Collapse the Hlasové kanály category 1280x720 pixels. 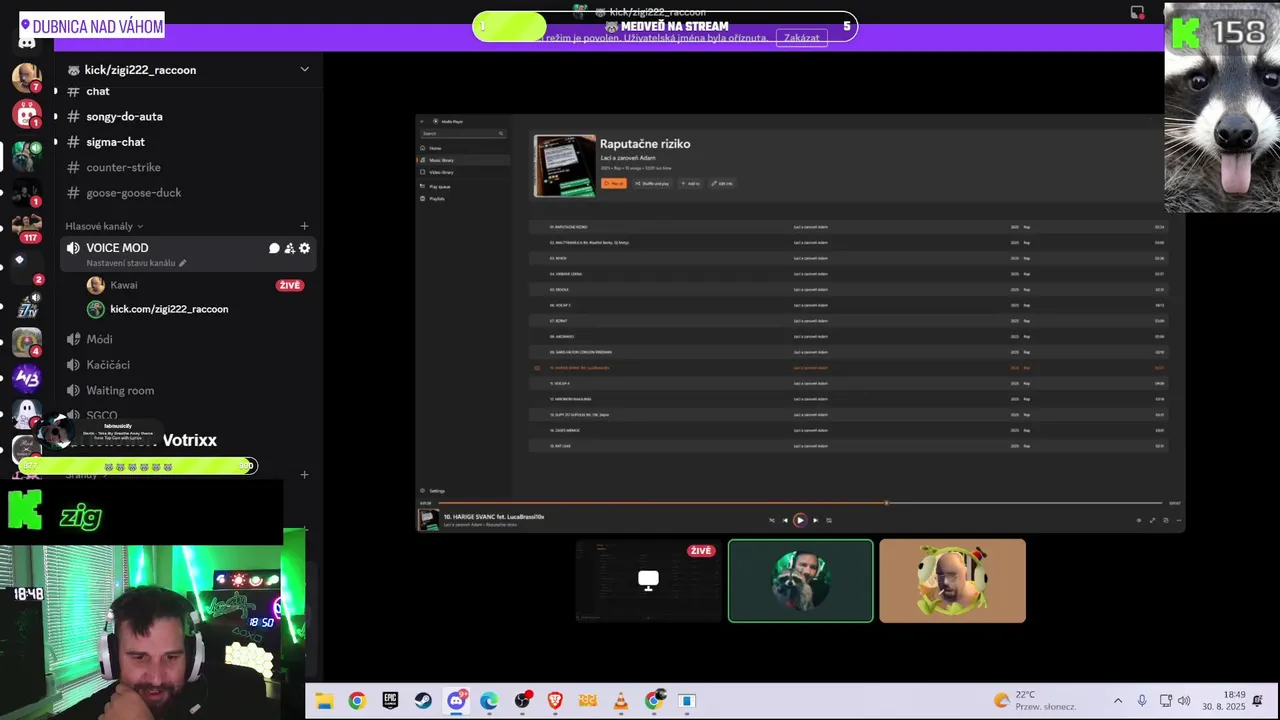[104, 226]
